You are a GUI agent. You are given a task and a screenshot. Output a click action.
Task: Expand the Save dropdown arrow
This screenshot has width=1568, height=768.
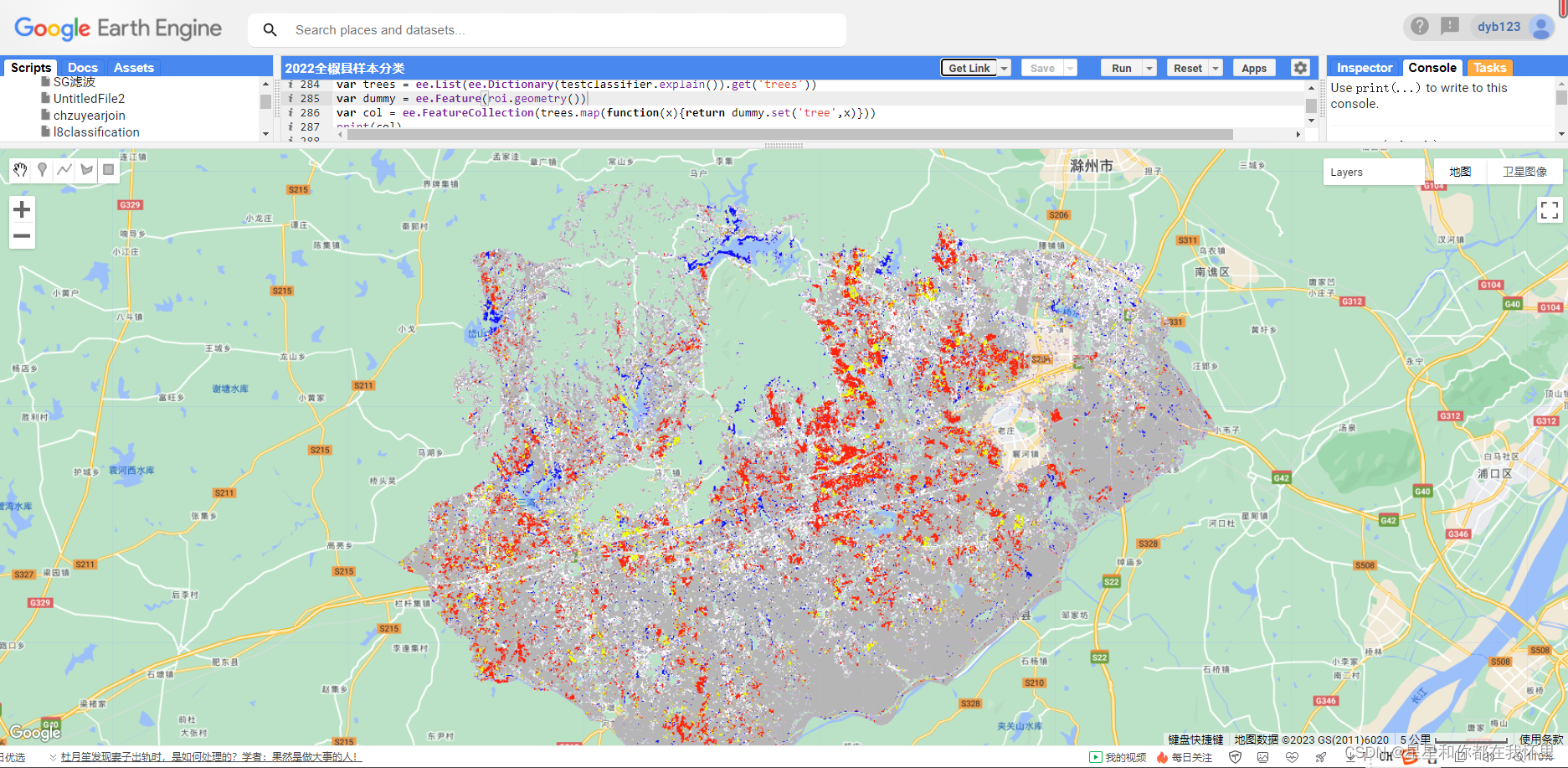tap(1071, 69)
